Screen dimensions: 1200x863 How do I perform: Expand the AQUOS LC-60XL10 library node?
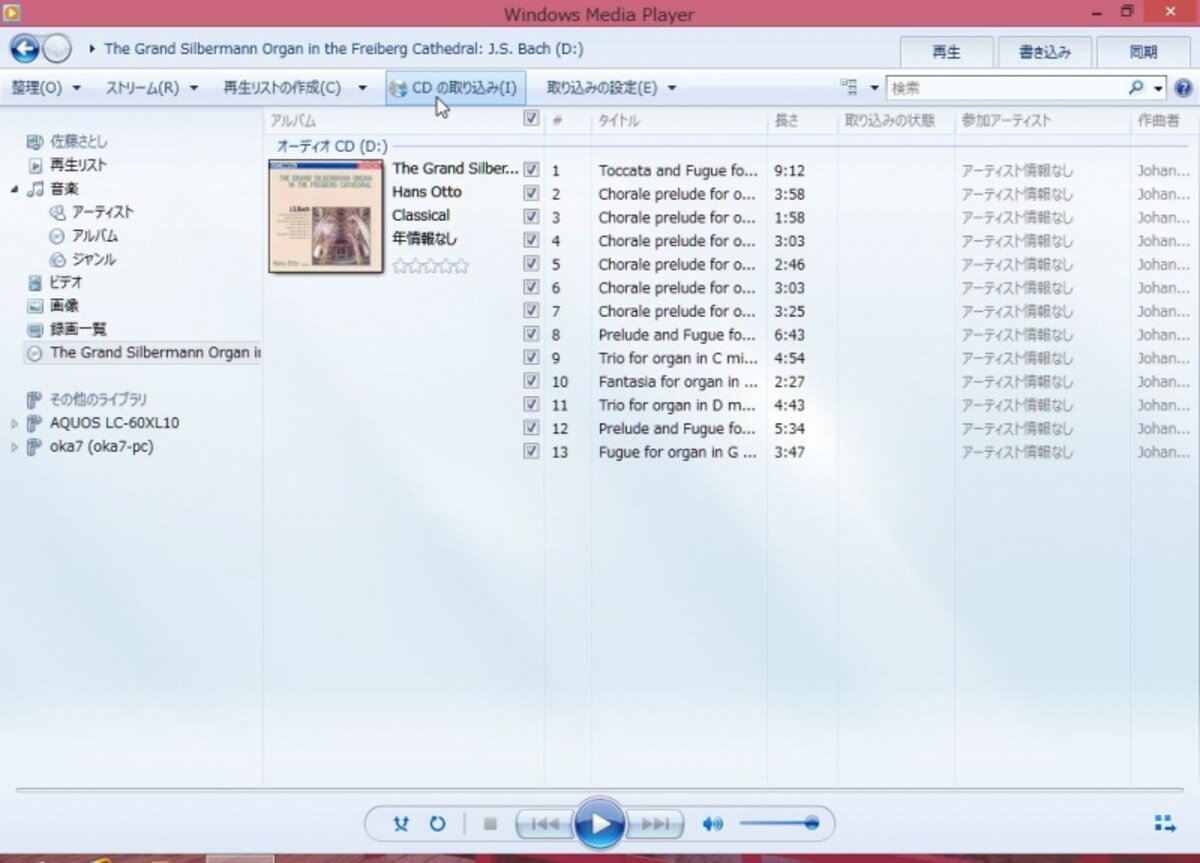pyautogui.click(x=14, y=423)
